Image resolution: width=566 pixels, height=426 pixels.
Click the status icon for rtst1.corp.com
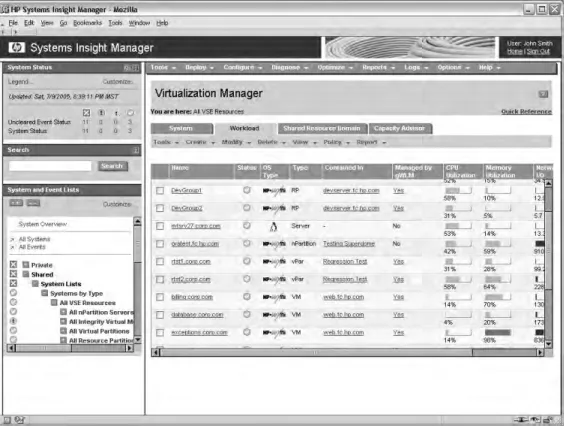247,261
